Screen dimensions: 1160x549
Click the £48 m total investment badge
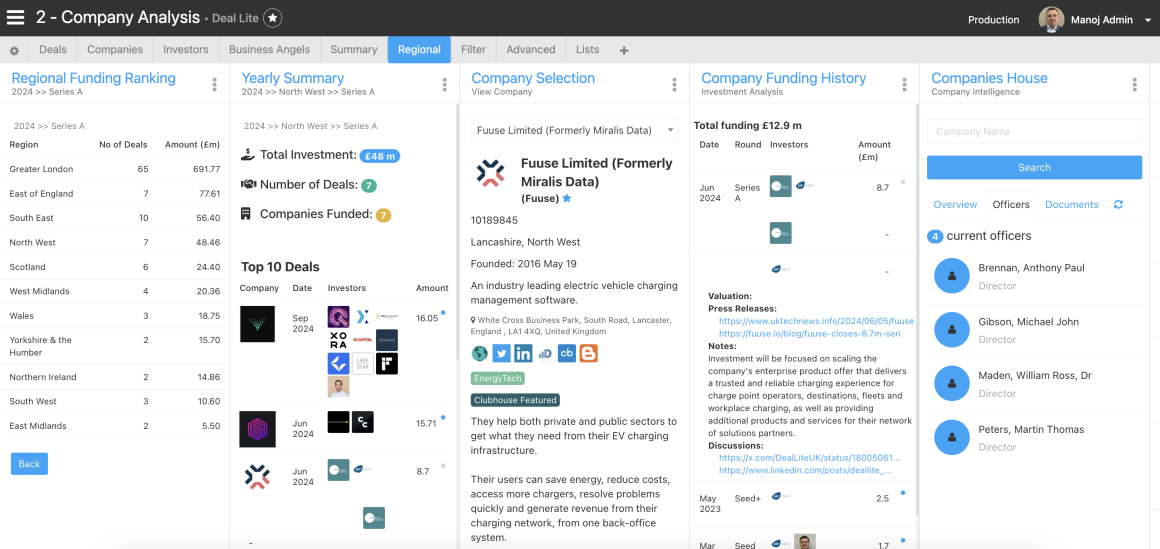tap(380, 156)
